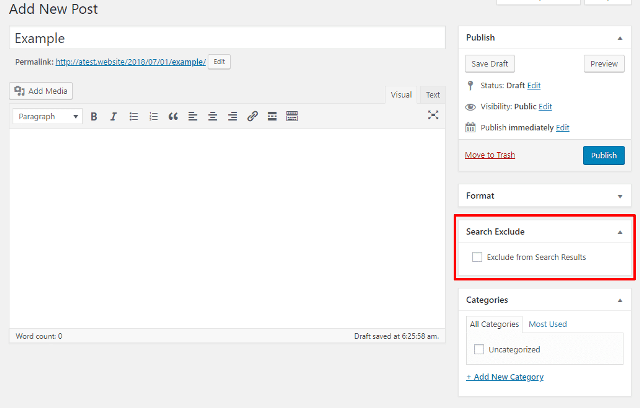Edit the Publish immediately schedule
The height and width of the screenshot is (408, 640).
coord(562,128)
